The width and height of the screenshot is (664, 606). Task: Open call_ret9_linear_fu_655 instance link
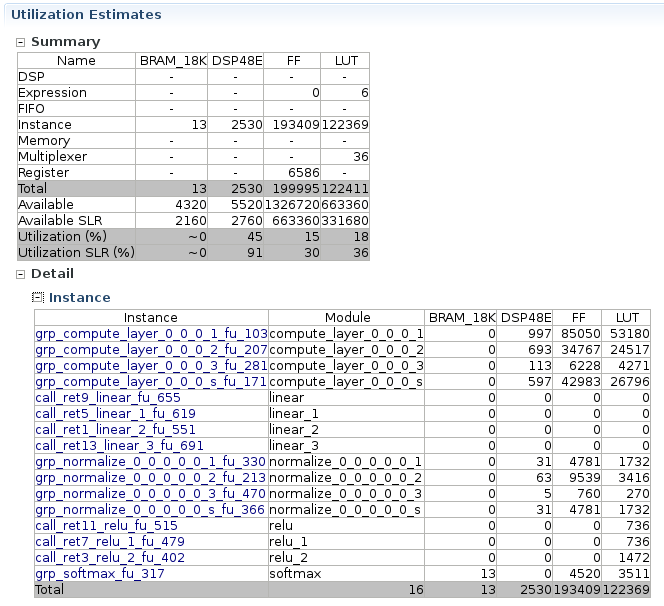108,398
